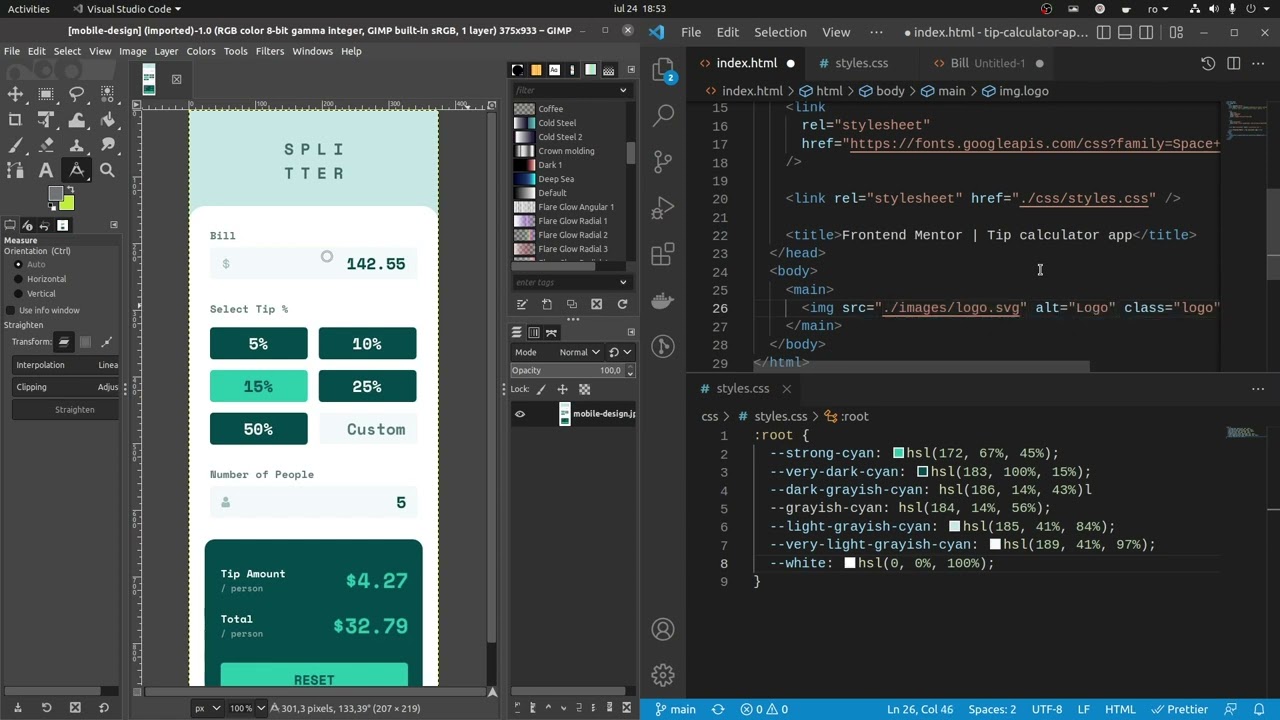Select the Eraser tool
Viewport: 1280px width, 720px height.
pos(46,145)
